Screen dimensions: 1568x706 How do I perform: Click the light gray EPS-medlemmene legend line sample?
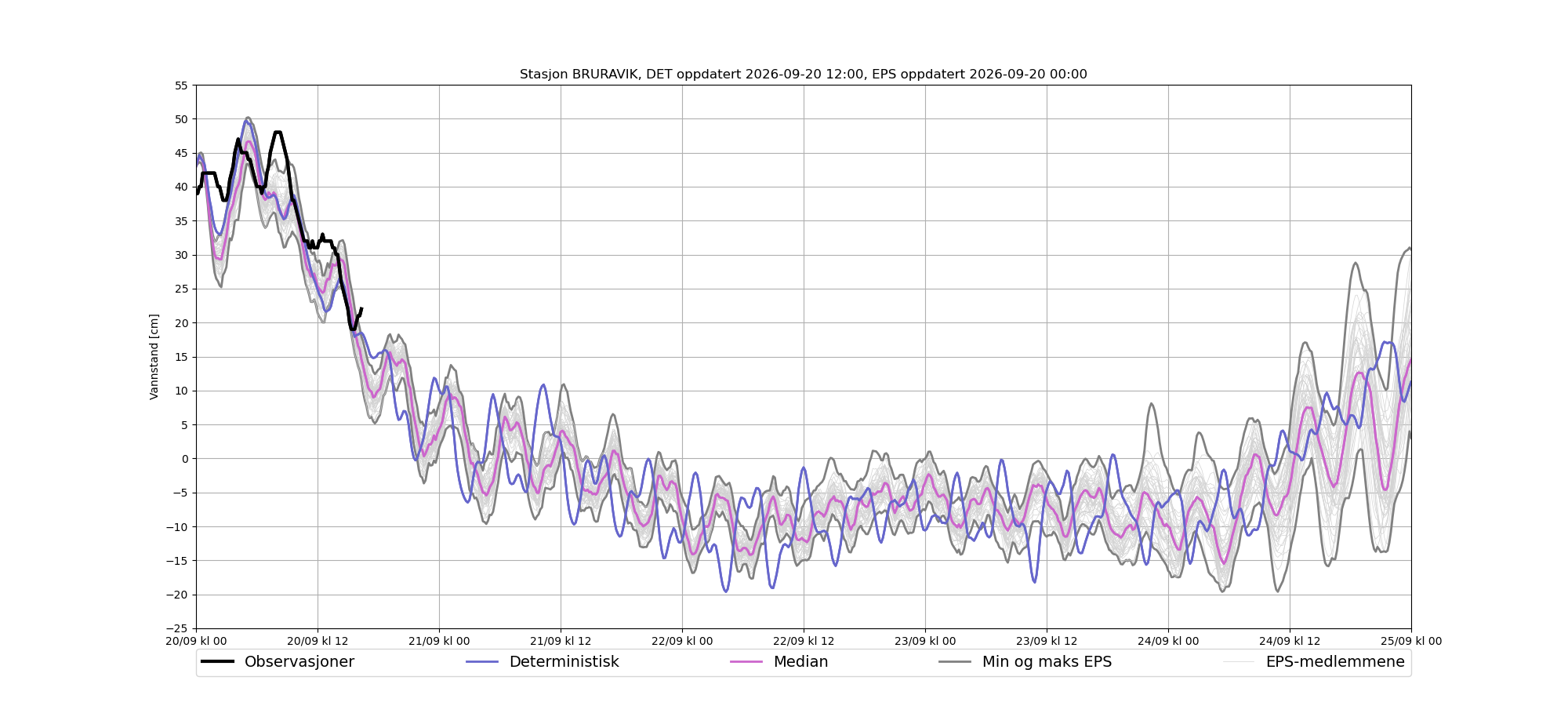tap(1239, 662)
